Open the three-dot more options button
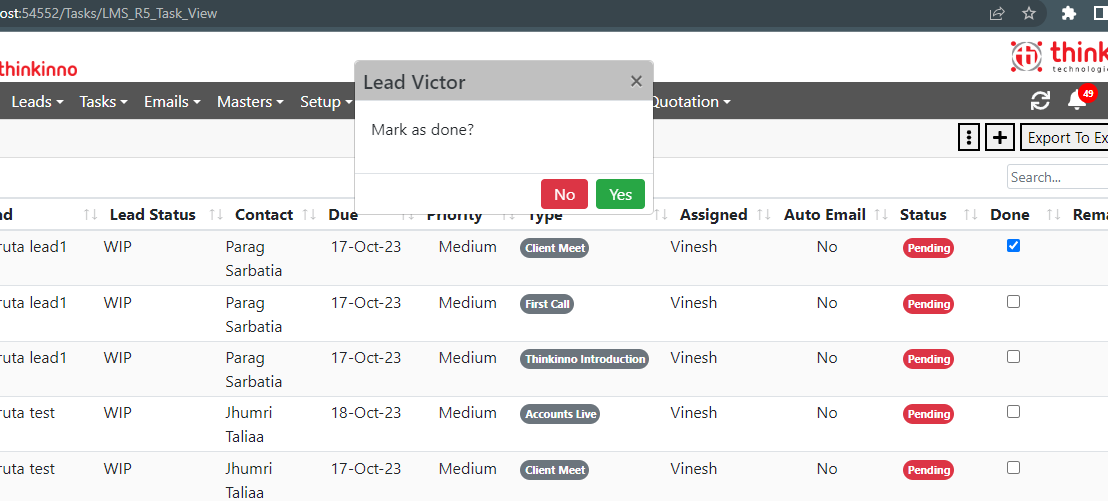1108x501 pixels. (969, 138)
